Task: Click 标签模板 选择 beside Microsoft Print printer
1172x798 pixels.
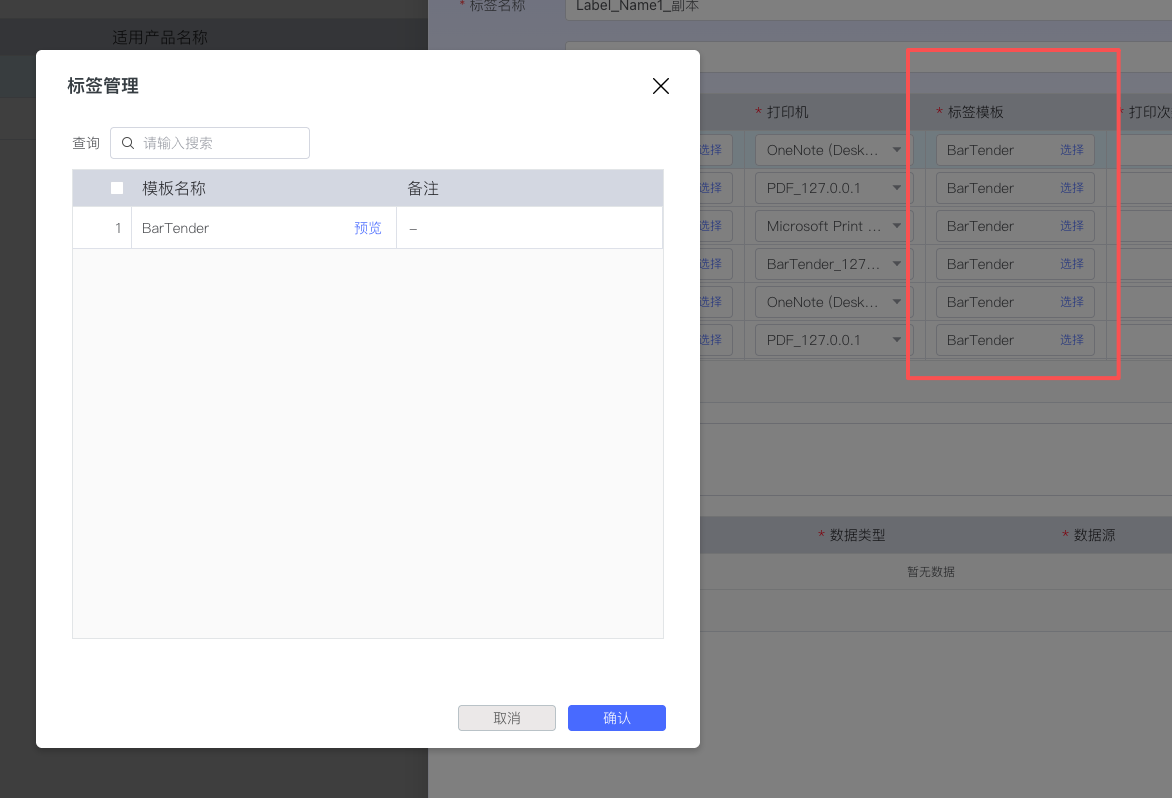Action: [1072, 226]
